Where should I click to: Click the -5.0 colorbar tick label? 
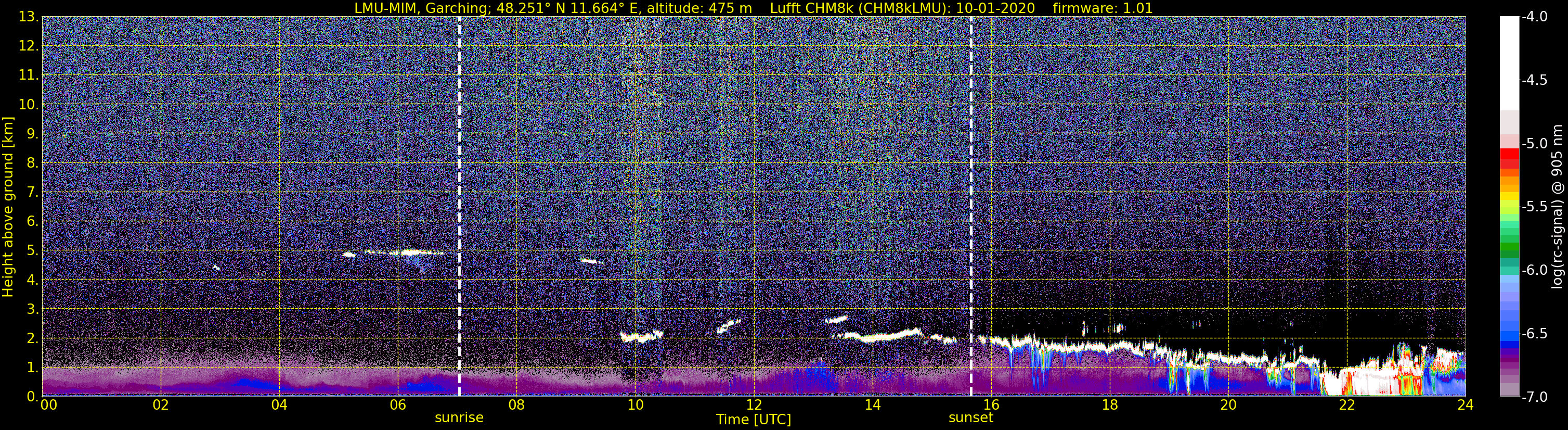pos(1535,144)
